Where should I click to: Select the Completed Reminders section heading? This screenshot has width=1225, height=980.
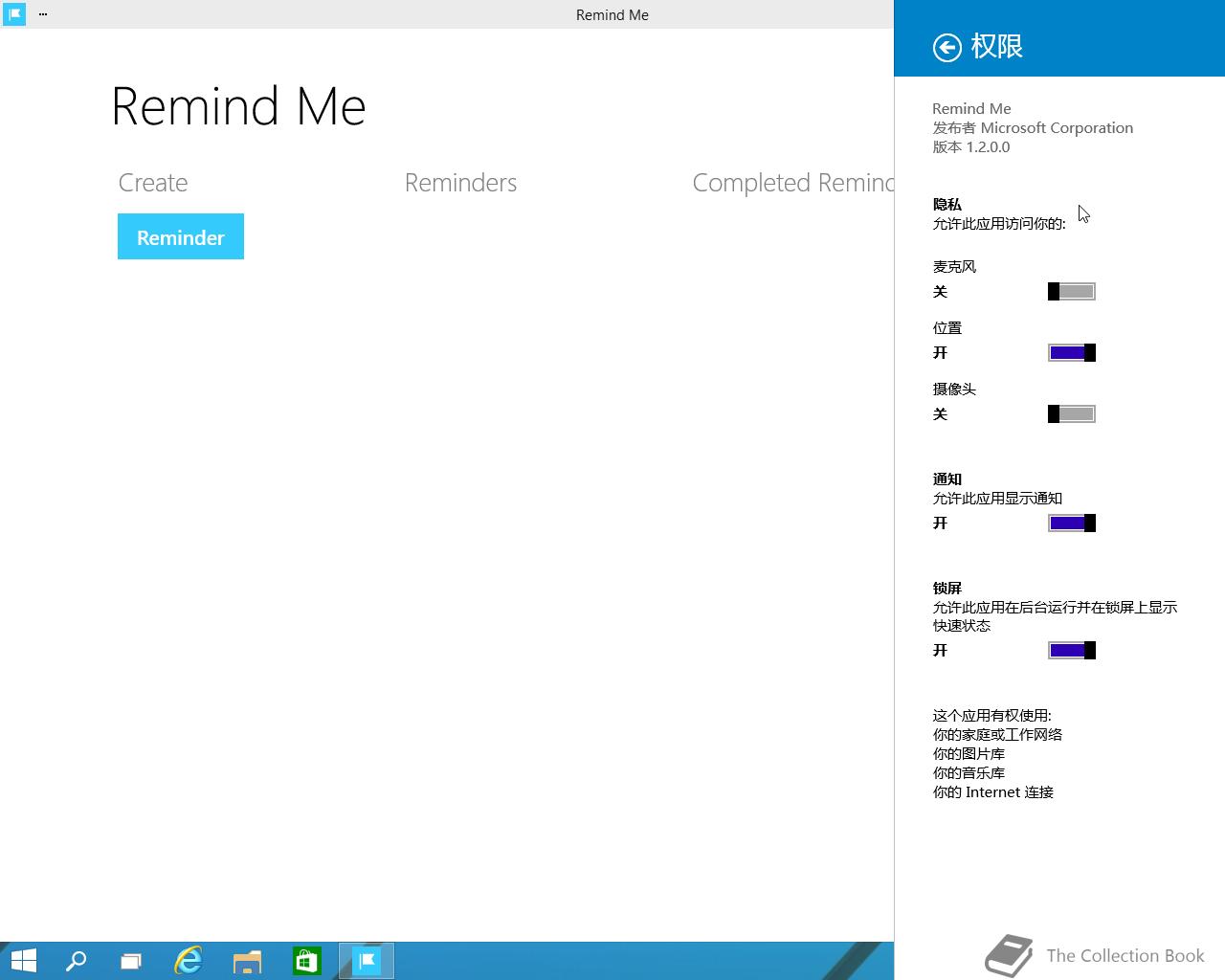[792, 183]
